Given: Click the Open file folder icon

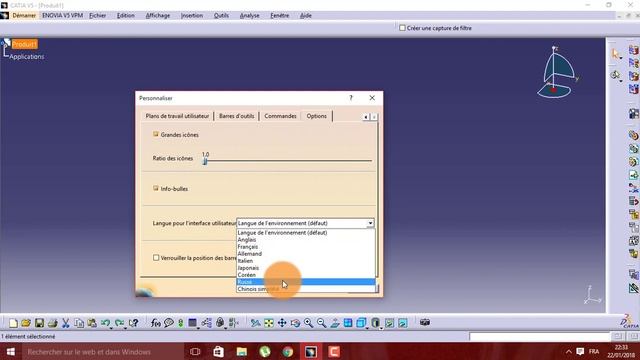Looking at the screenshot, I should tap(26, 323).
